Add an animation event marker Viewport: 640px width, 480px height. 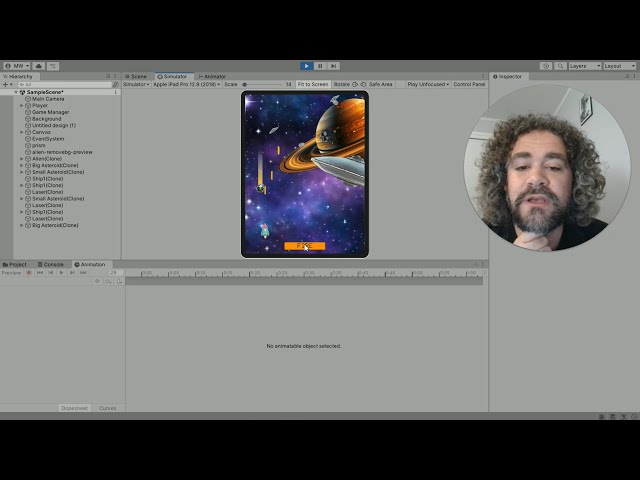tap(119, 281)
